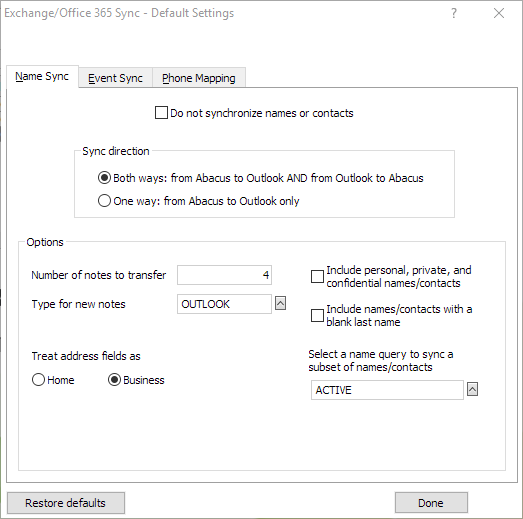Image resolution: width=523 pixels, height=519 pixels.
Task: Click the ACTIVE name query field
Action: [387, 390]
